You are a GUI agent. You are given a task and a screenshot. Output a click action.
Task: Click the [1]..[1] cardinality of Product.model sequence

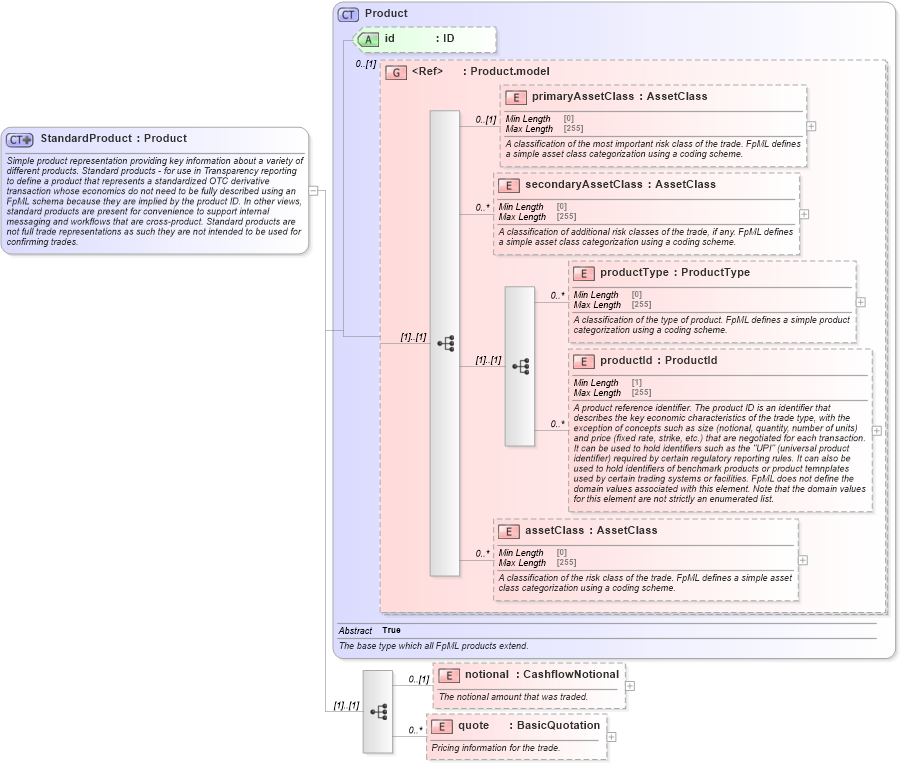[x=413, y=337]
